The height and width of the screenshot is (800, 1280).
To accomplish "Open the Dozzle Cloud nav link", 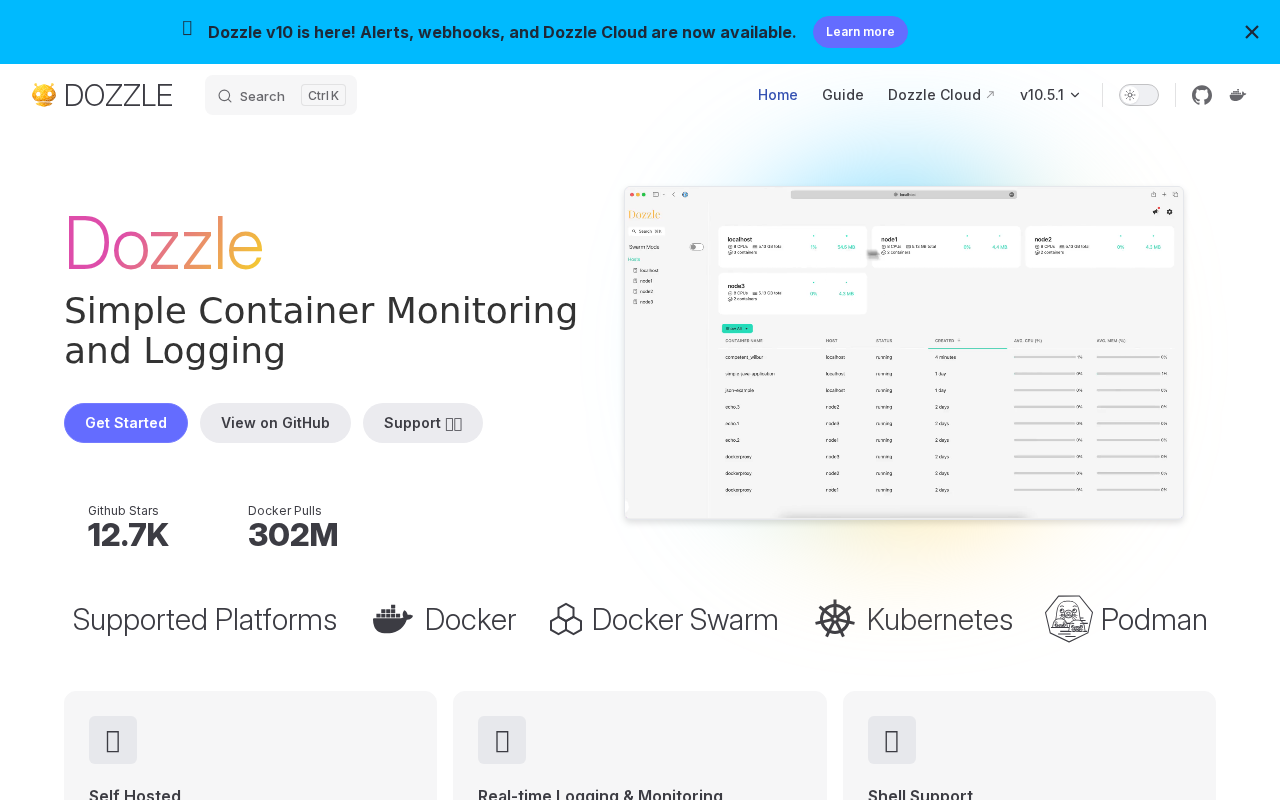I will (x=942, y=95).
